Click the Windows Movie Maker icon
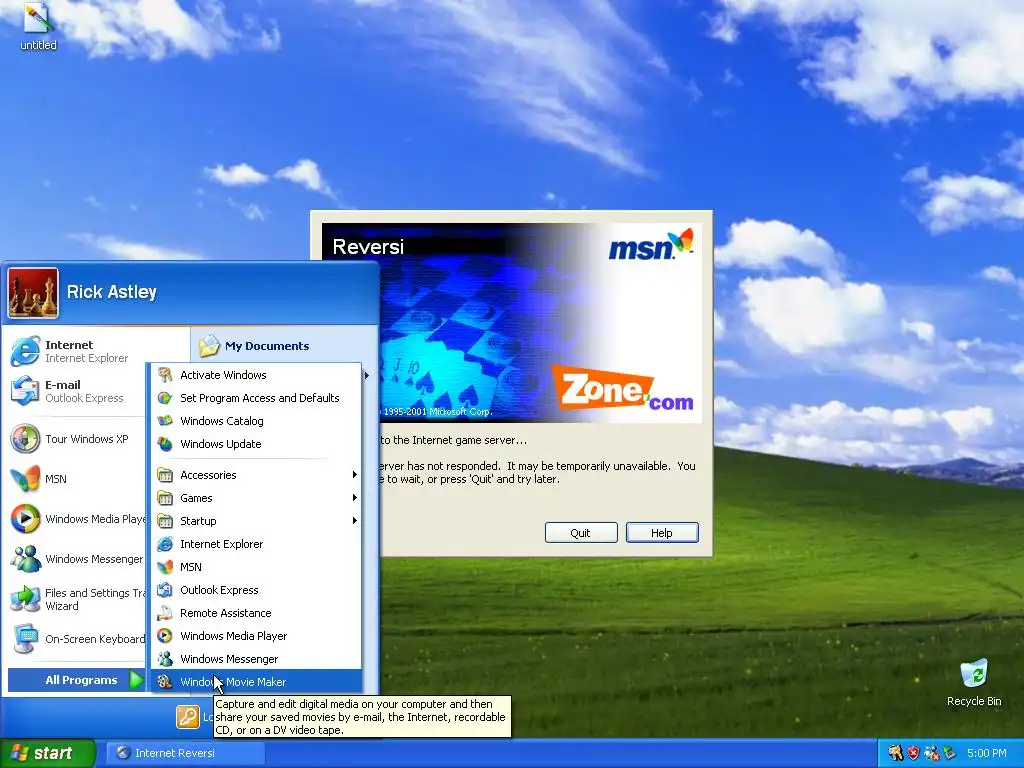Screen dimensions: 1024x768 165,681
